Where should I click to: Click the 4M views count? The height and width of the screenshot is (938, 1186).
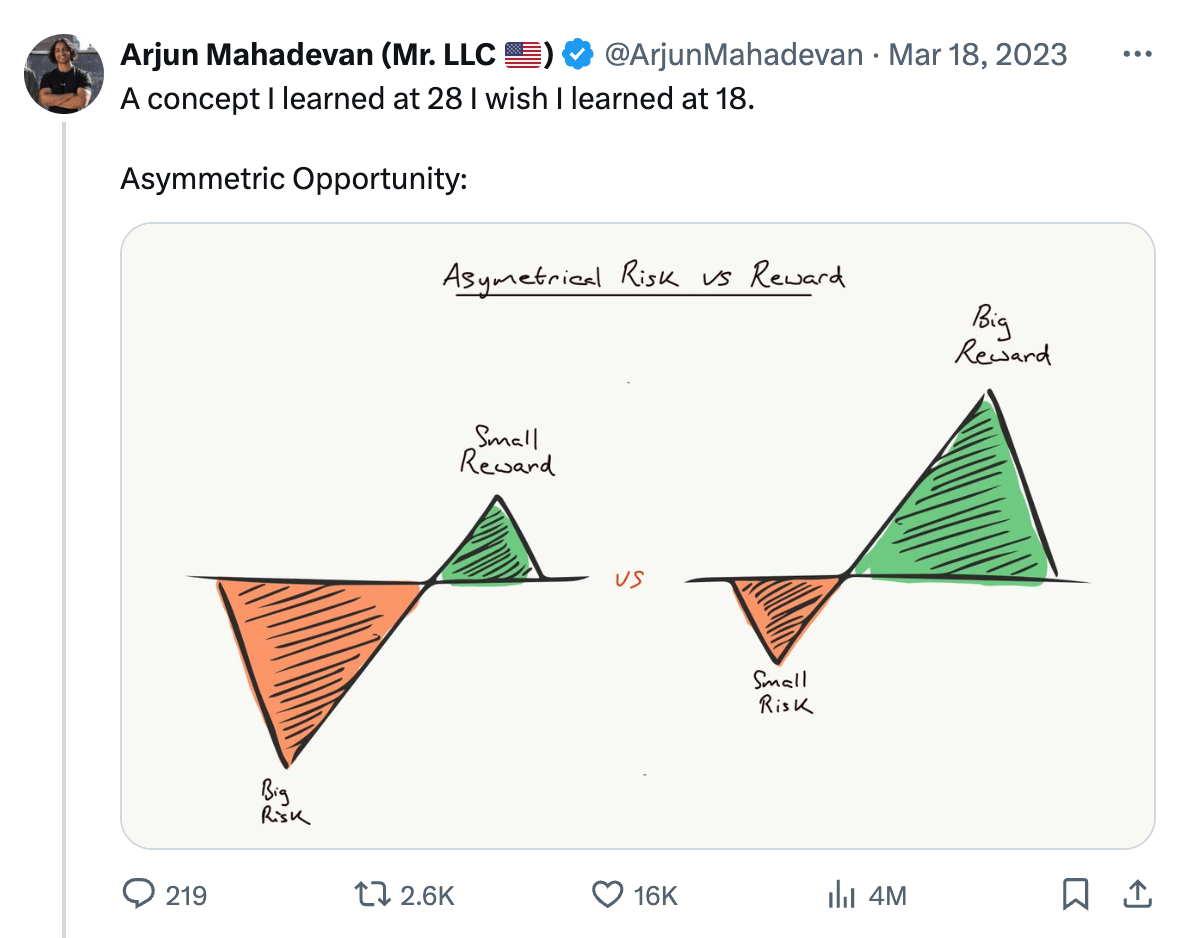[x=887, y=896]
